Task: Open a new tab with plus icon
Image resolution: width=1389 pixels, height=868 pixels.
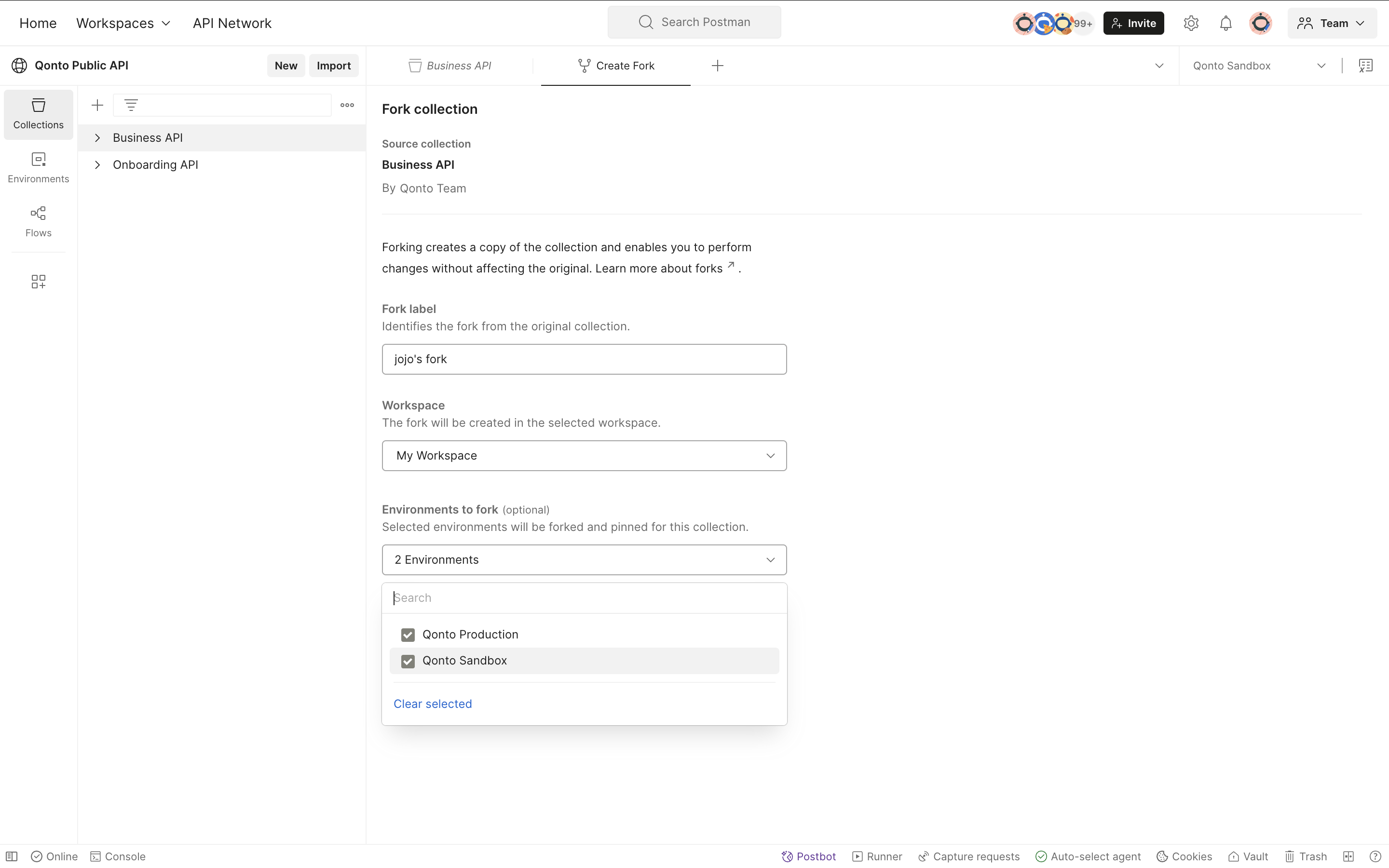Action: click(x=718, y=66)
